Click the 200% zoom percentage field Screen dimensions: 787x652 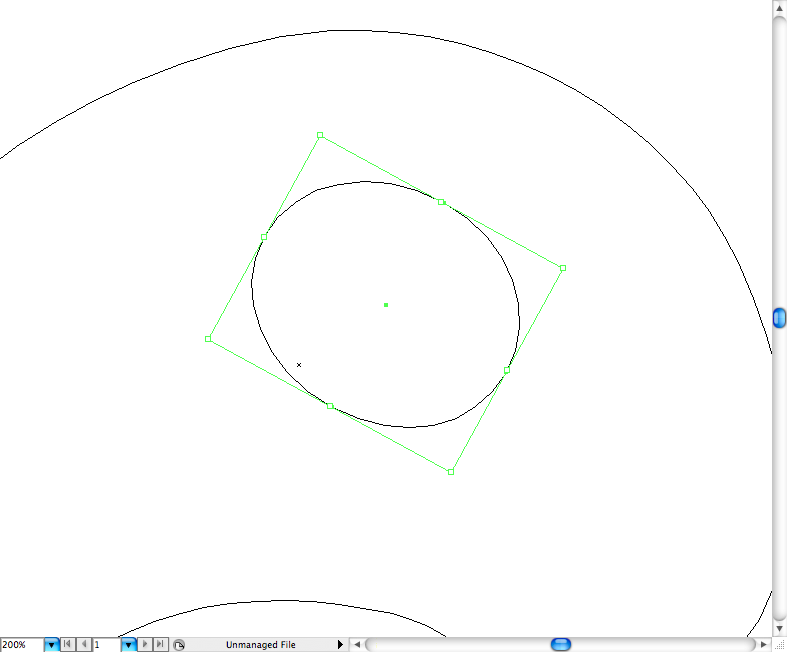[21, 645]
